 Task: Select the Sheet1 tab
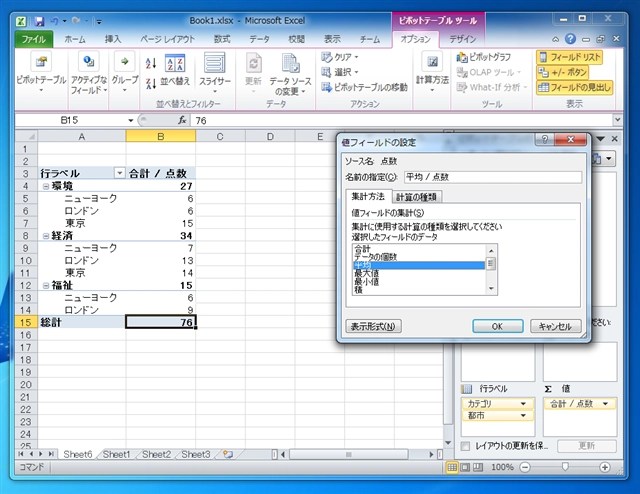[117, 454]
